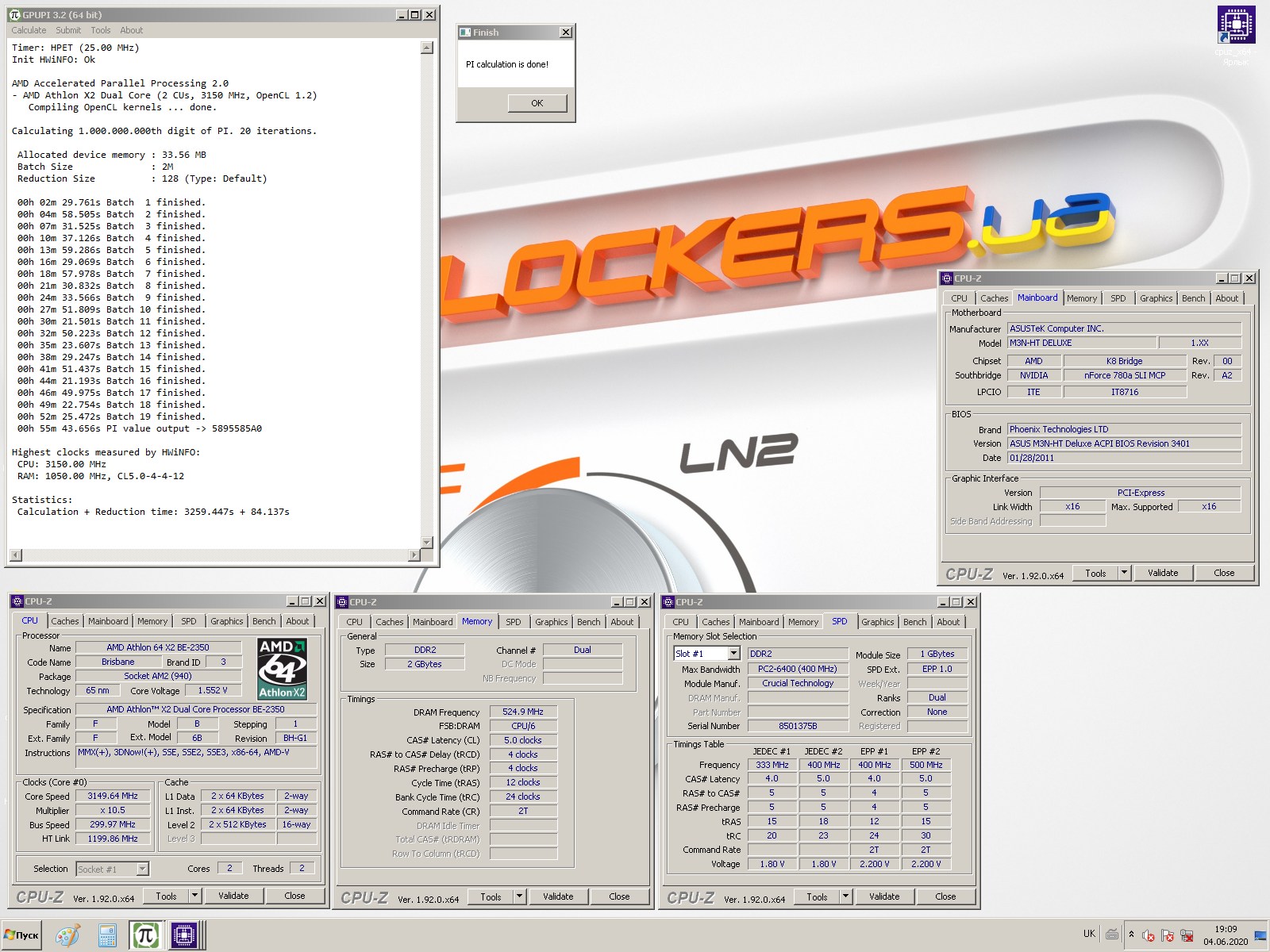
Task: Show hidden tray icons with the arrow
Action: point(1131,935)
